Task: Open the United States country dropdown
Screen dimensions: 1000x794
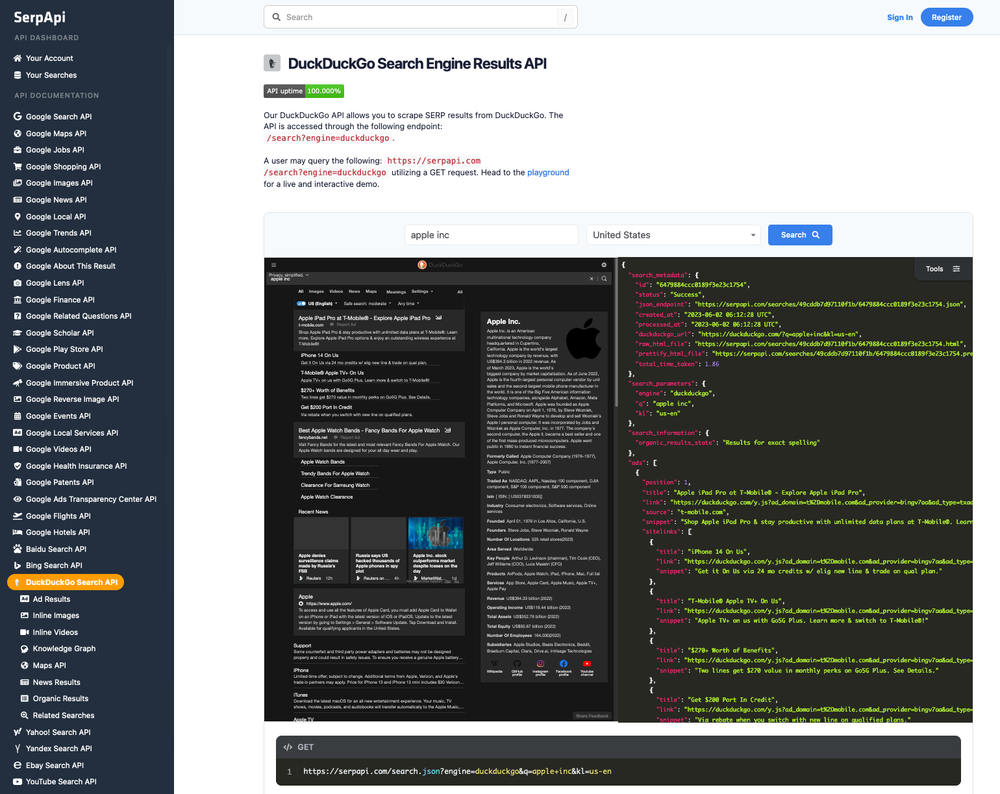Action: click(x=673, y=234)
